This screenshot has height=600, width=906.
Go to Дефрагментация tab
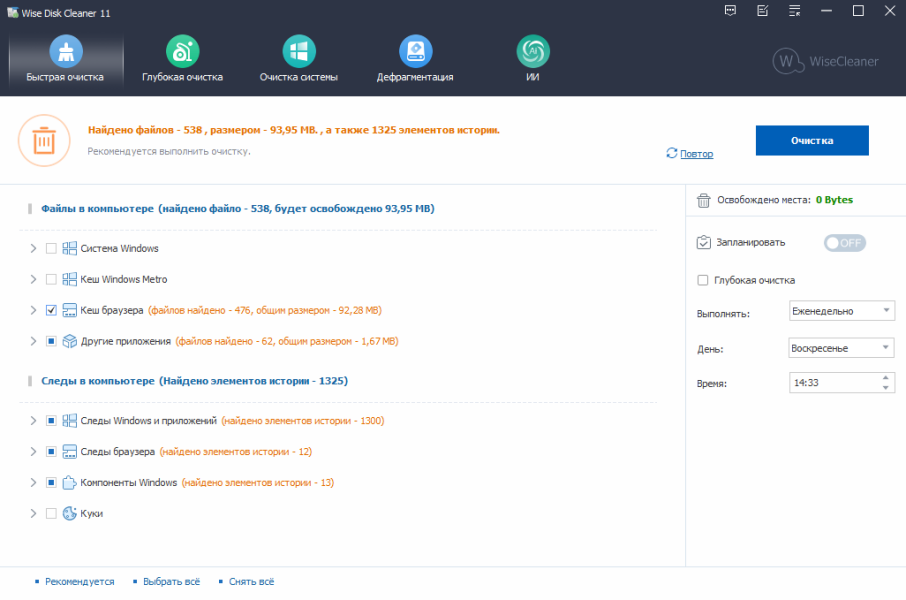coord(415,60)
